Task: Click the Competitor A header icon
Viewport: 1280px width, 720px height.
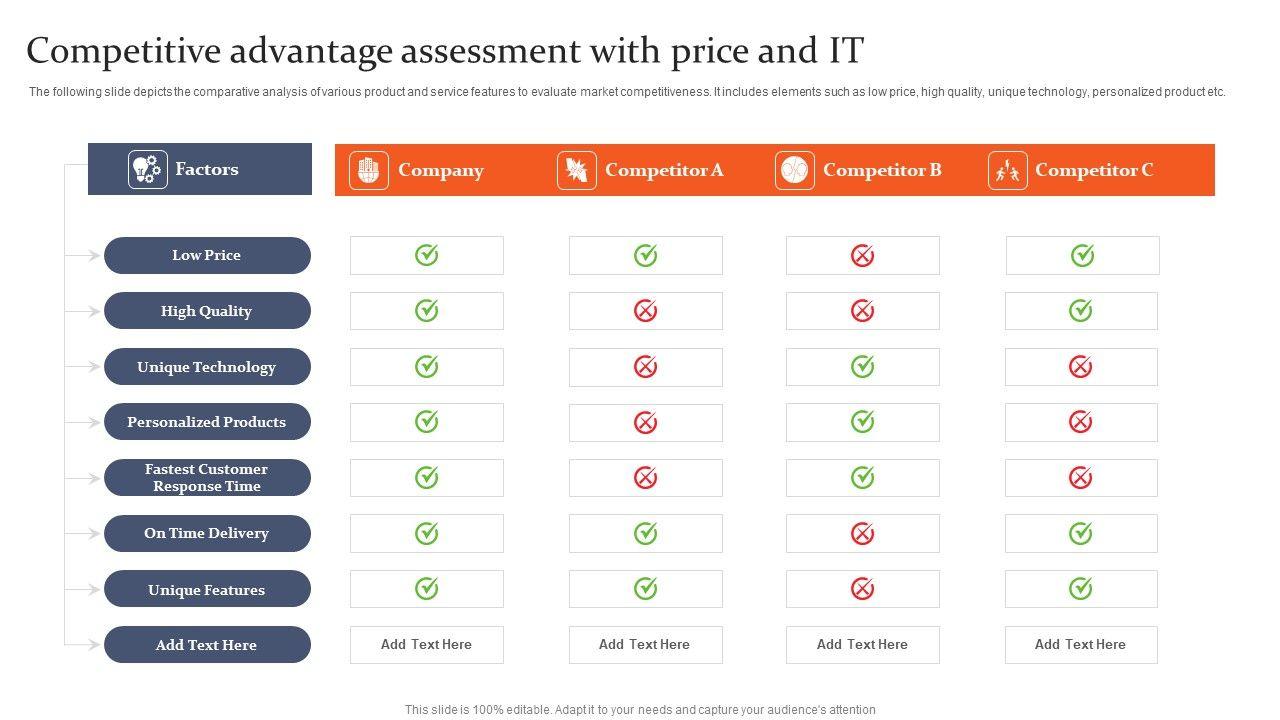Action: [577, 170]
